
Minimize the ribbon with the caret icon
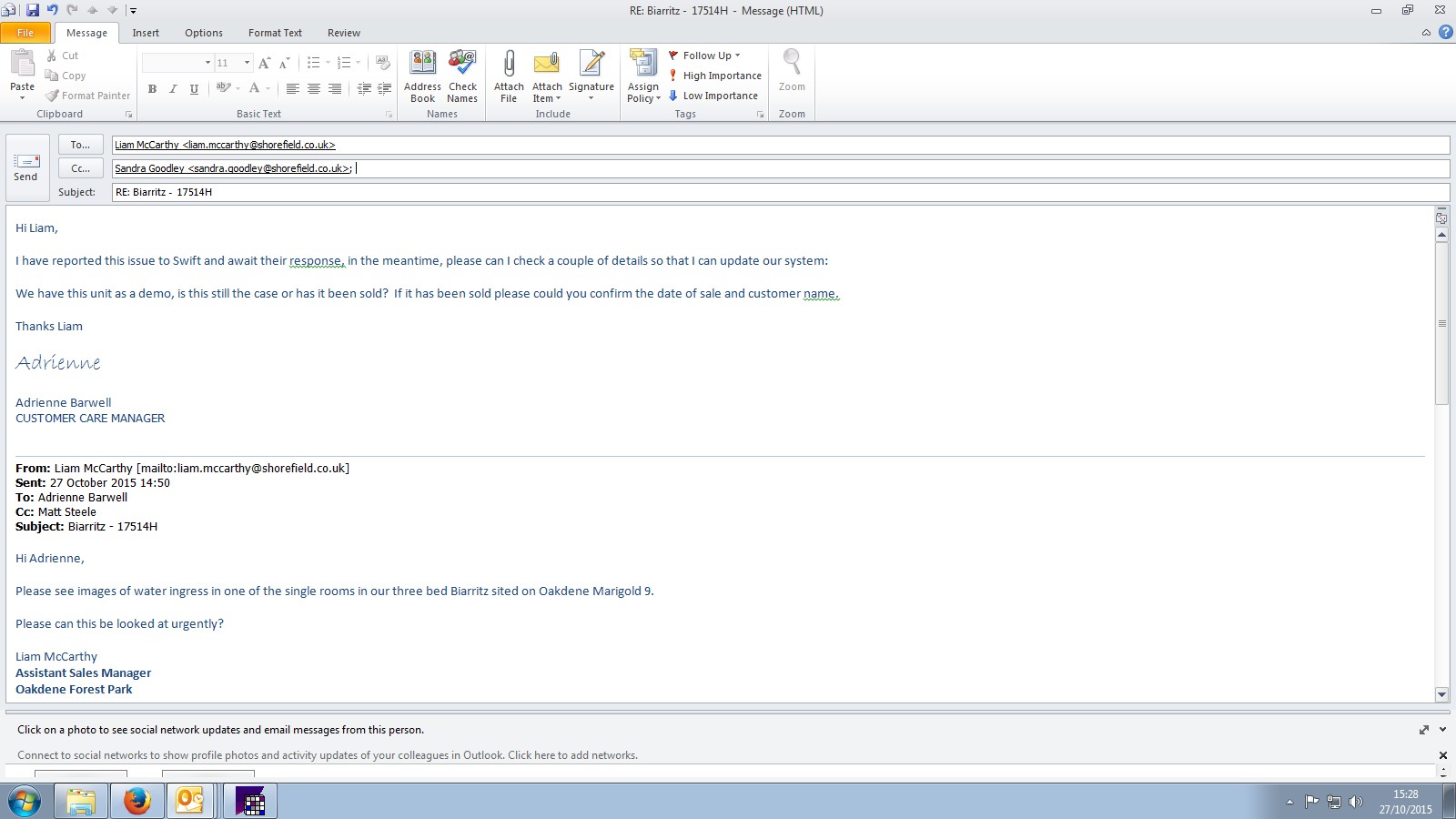tap(1426, 33)
